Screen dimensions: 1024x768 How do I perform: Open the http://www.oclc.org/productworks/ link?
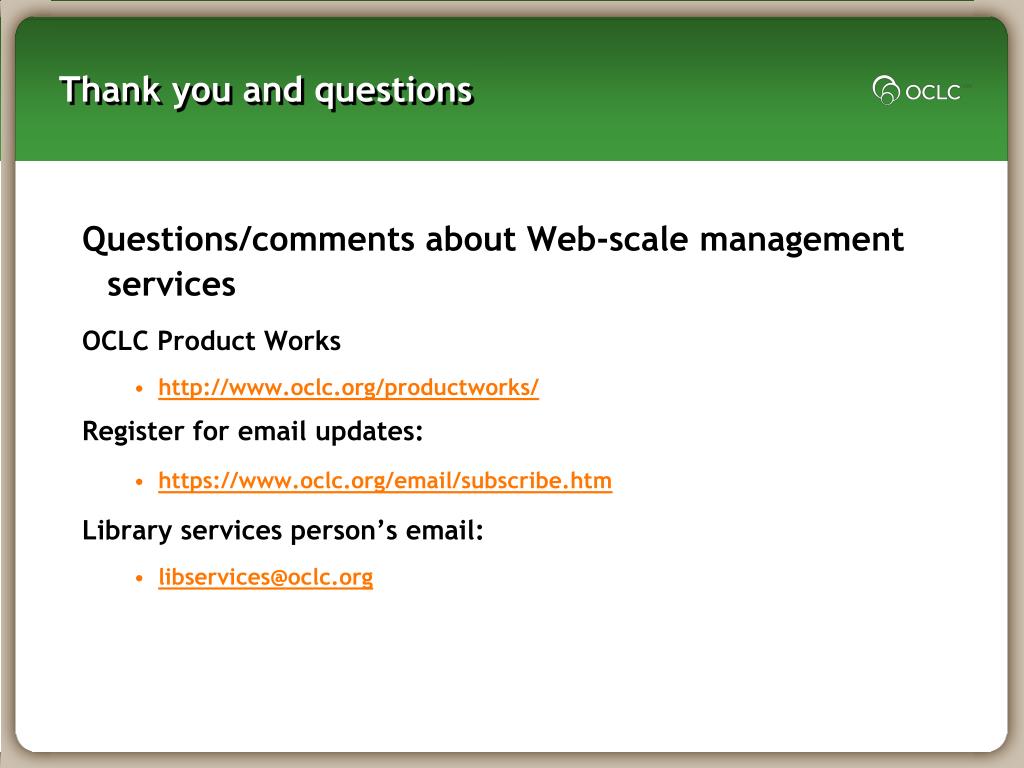point(348,387)
